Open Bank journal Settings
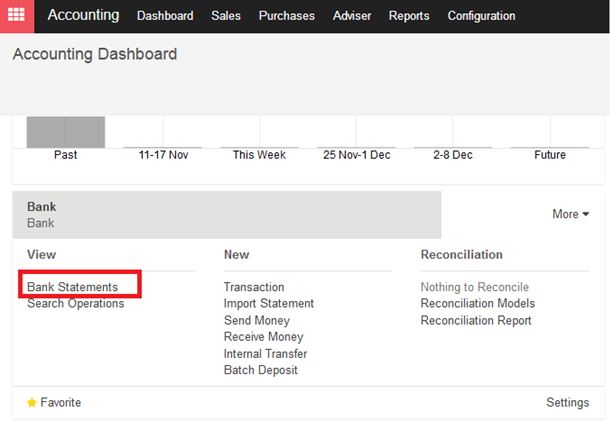The width and height of the screenshot is (614, 421). [567, 402]
